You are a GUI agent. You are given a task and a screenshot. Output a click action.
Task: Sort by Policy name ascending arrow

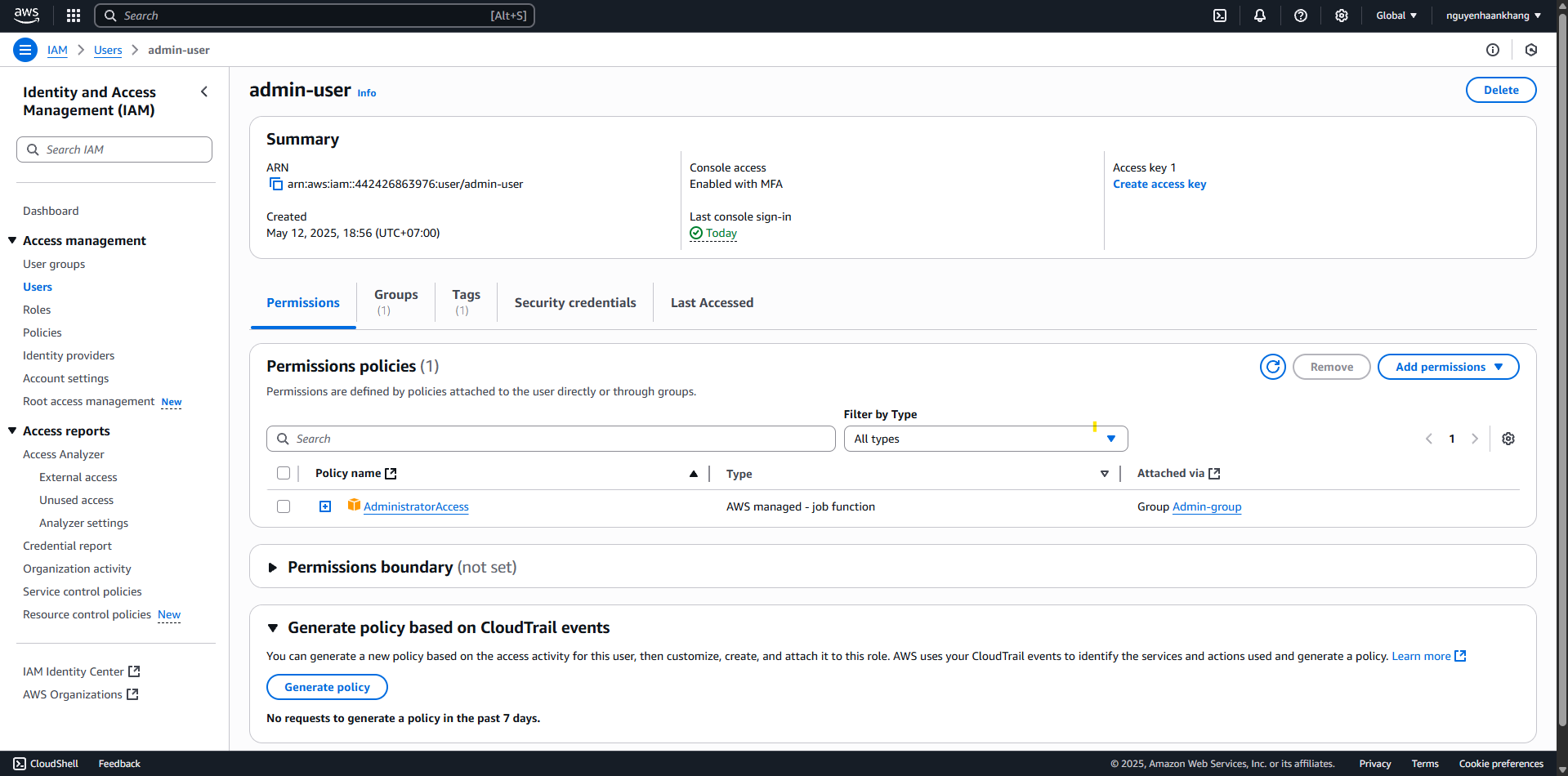click(694, 474)
